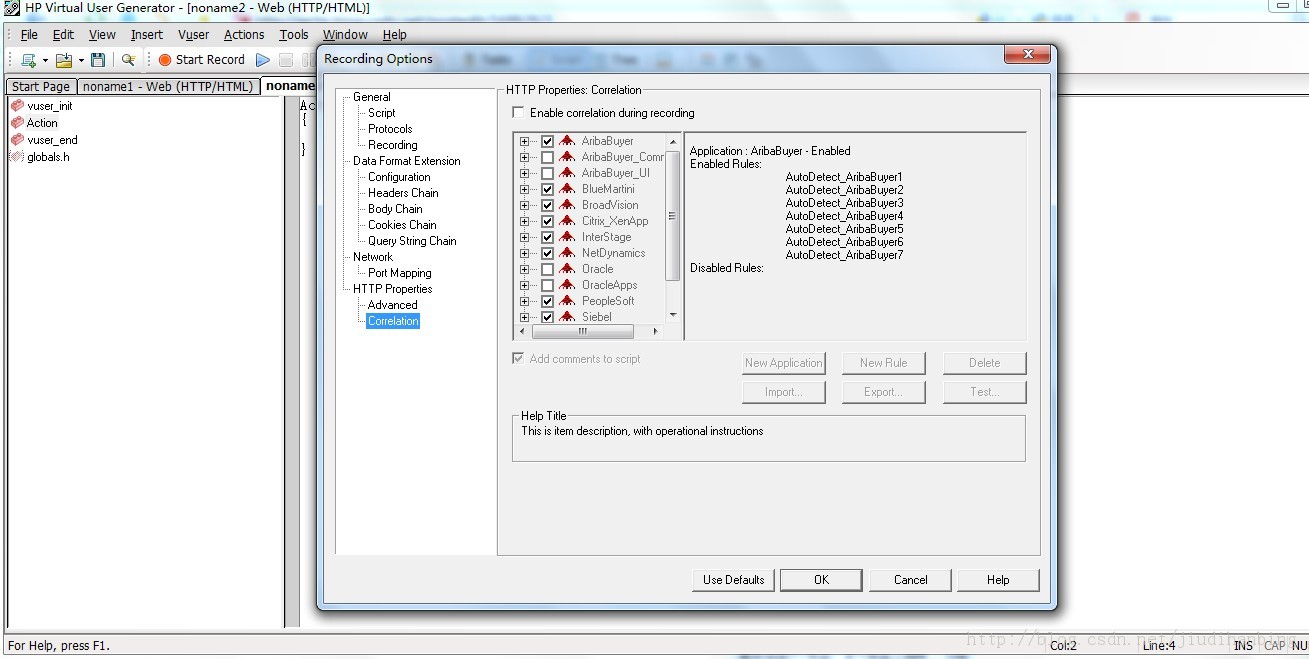
Task: Click the magnifier search icon in toolbar
Action: coord(128,60)
